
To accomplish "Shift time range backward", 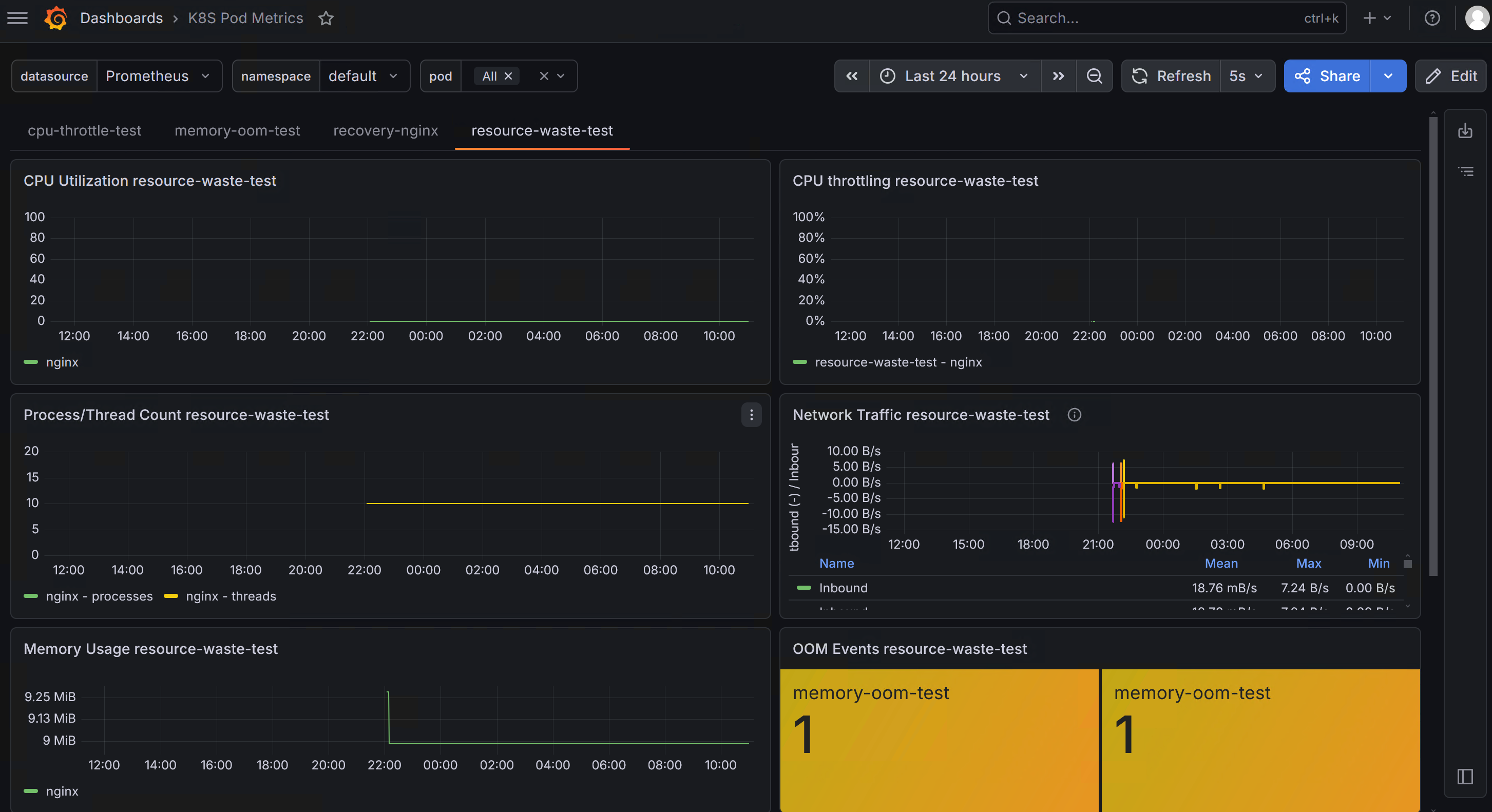I will (852, 76).
